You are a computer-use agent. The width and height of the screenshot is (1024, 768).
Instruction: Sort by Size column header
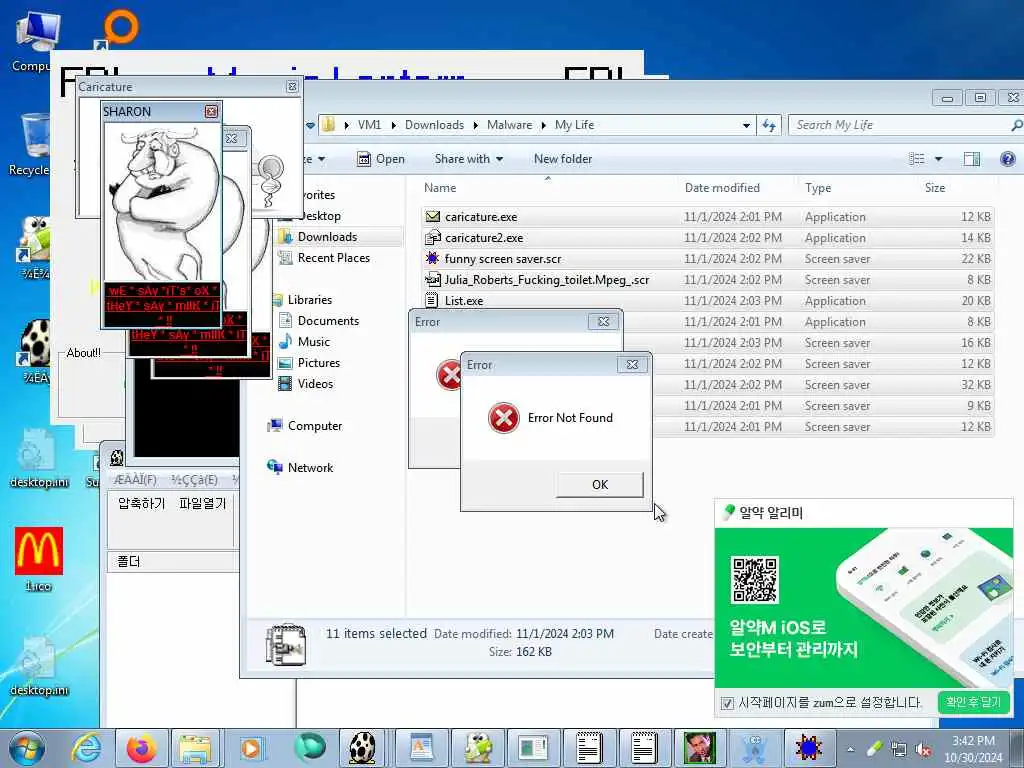935,188
